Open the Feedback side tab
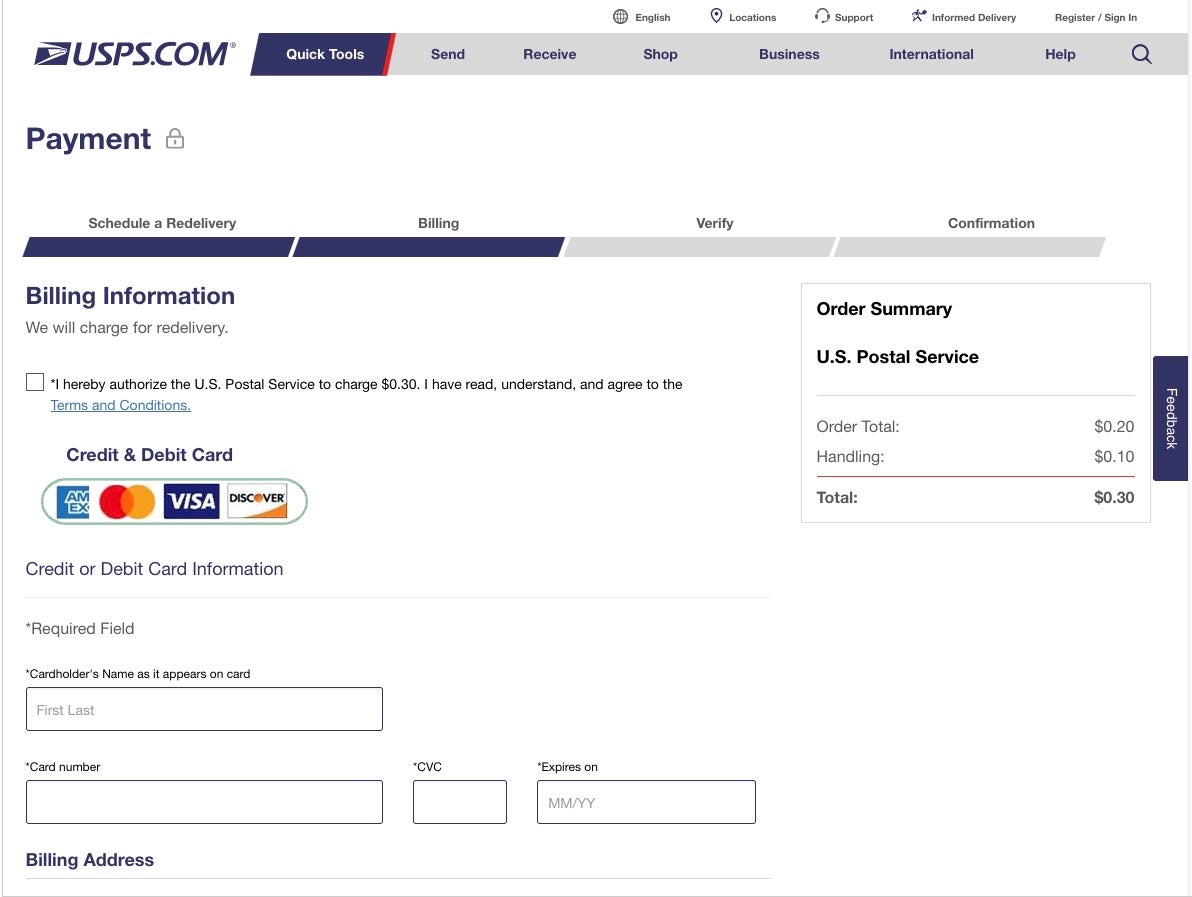Image resolution: width=1192 pixels, height=897 pixels. pos(1171,417)
